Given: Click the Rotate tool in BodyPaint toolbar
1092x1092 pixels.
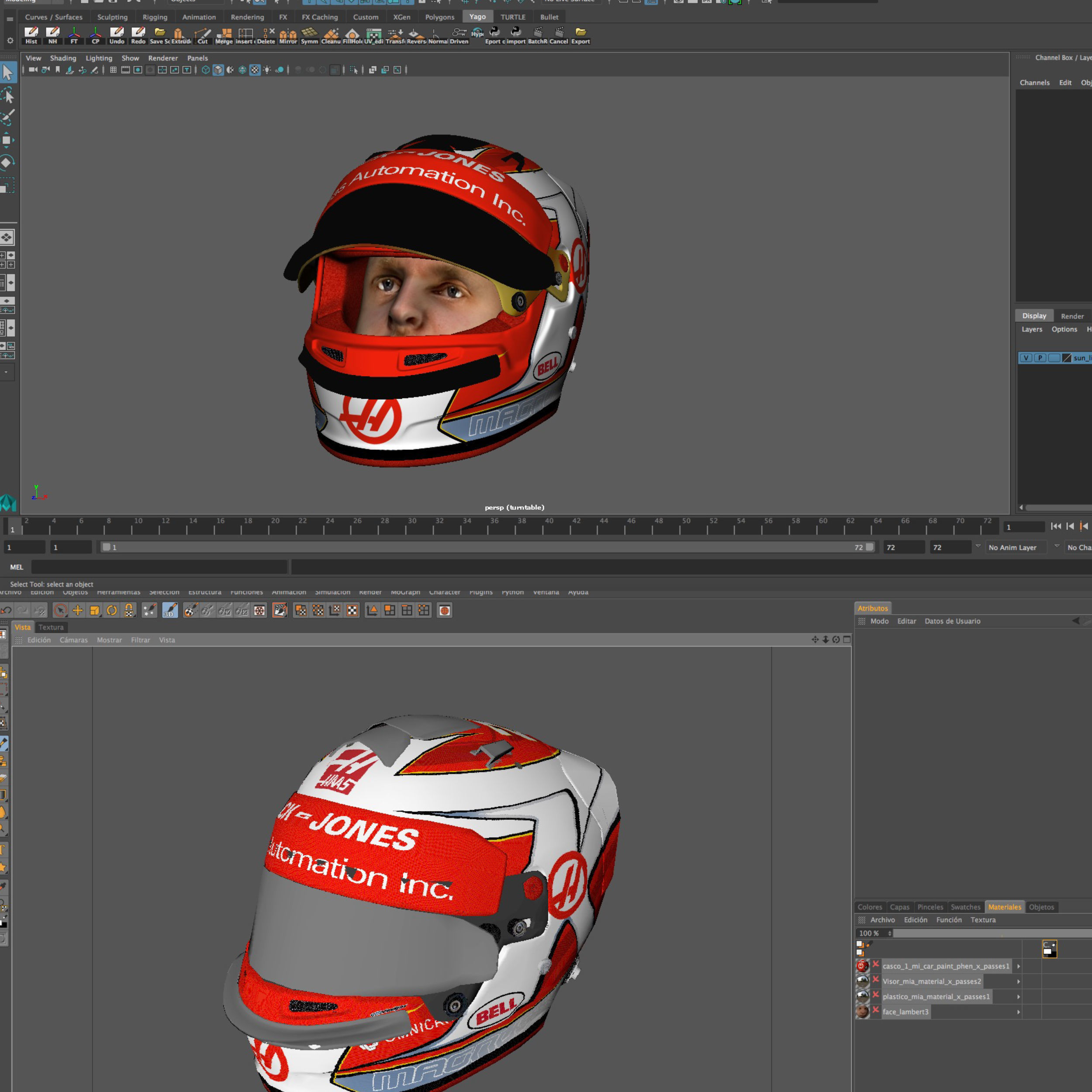Looking at the screenshot, I should click(x=112, y=611).
